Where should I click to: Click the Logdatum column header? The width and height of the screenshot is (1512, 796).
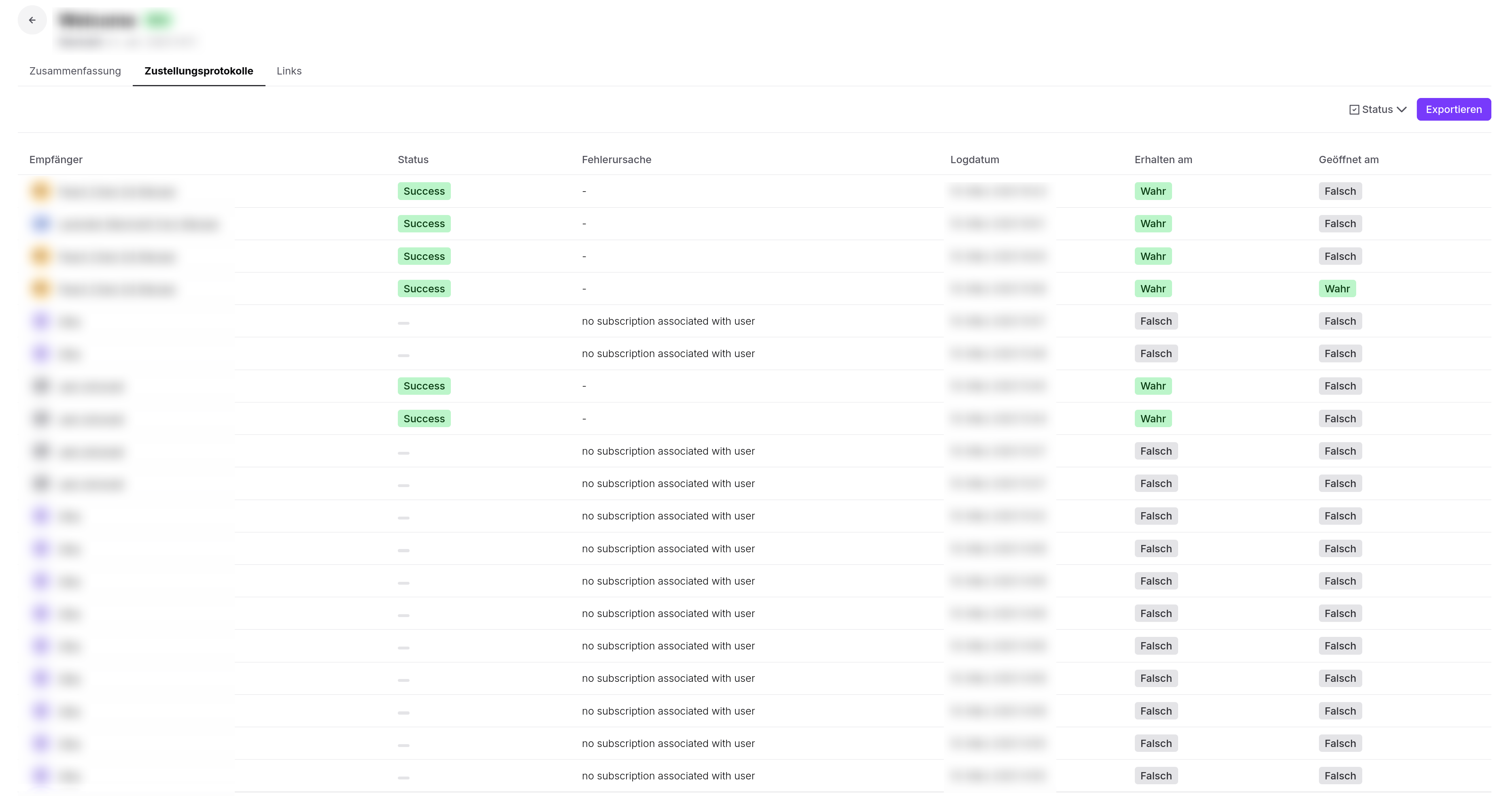[x=975, y=160]
